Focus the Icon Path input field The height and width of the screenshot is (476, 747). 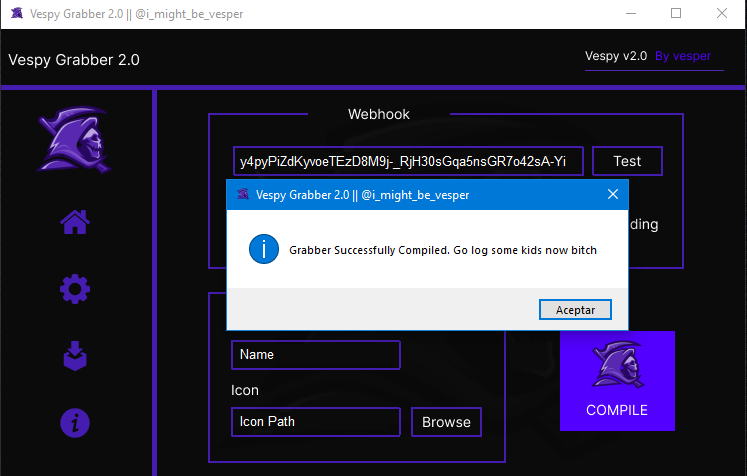[316, 422]
